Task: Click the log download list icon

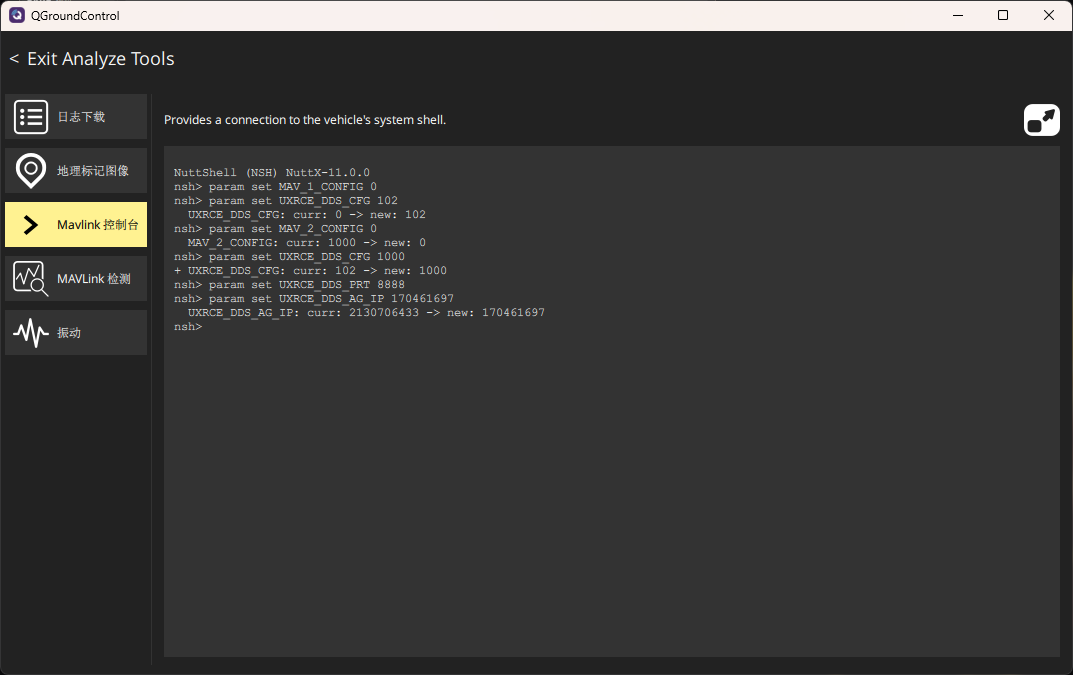Action: [x=31, y=117]
